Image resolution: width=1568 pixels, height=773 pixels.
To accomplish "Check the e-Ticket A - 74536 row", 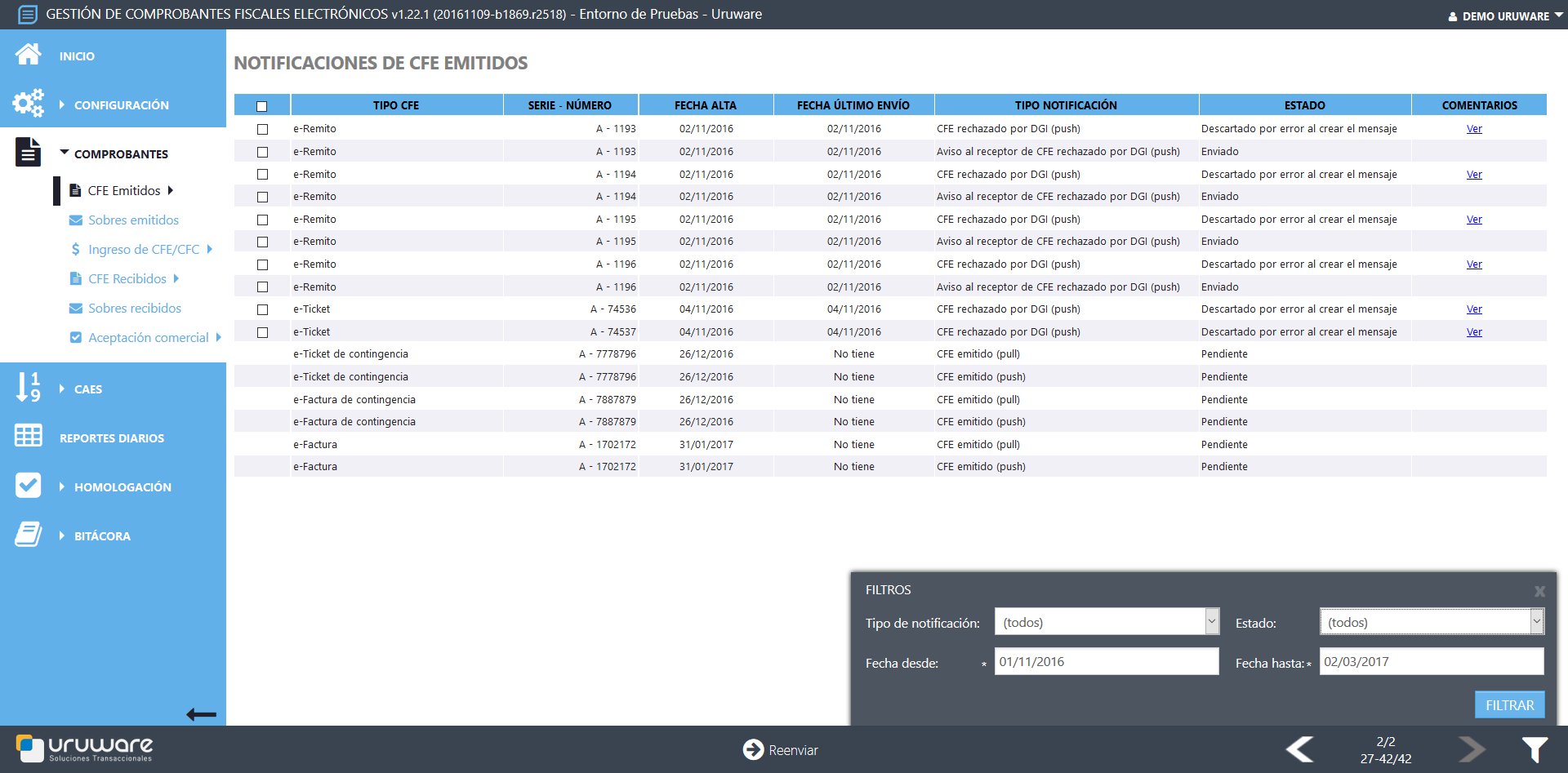I will [262, 309].
